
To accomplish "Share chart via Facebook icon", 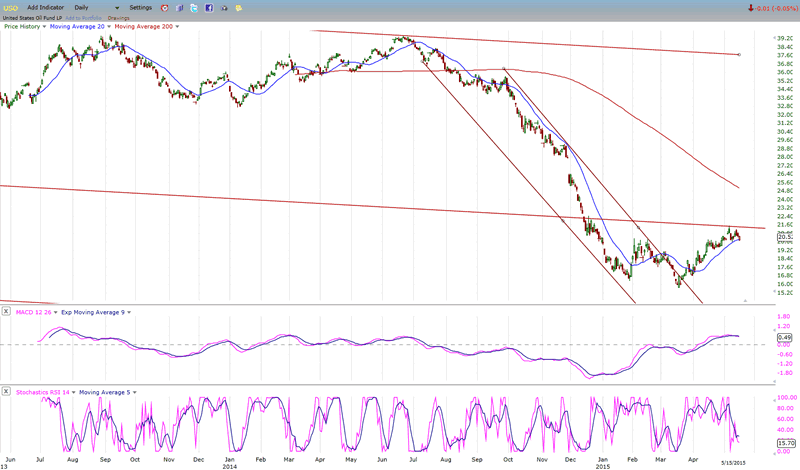I will [208, 7].
